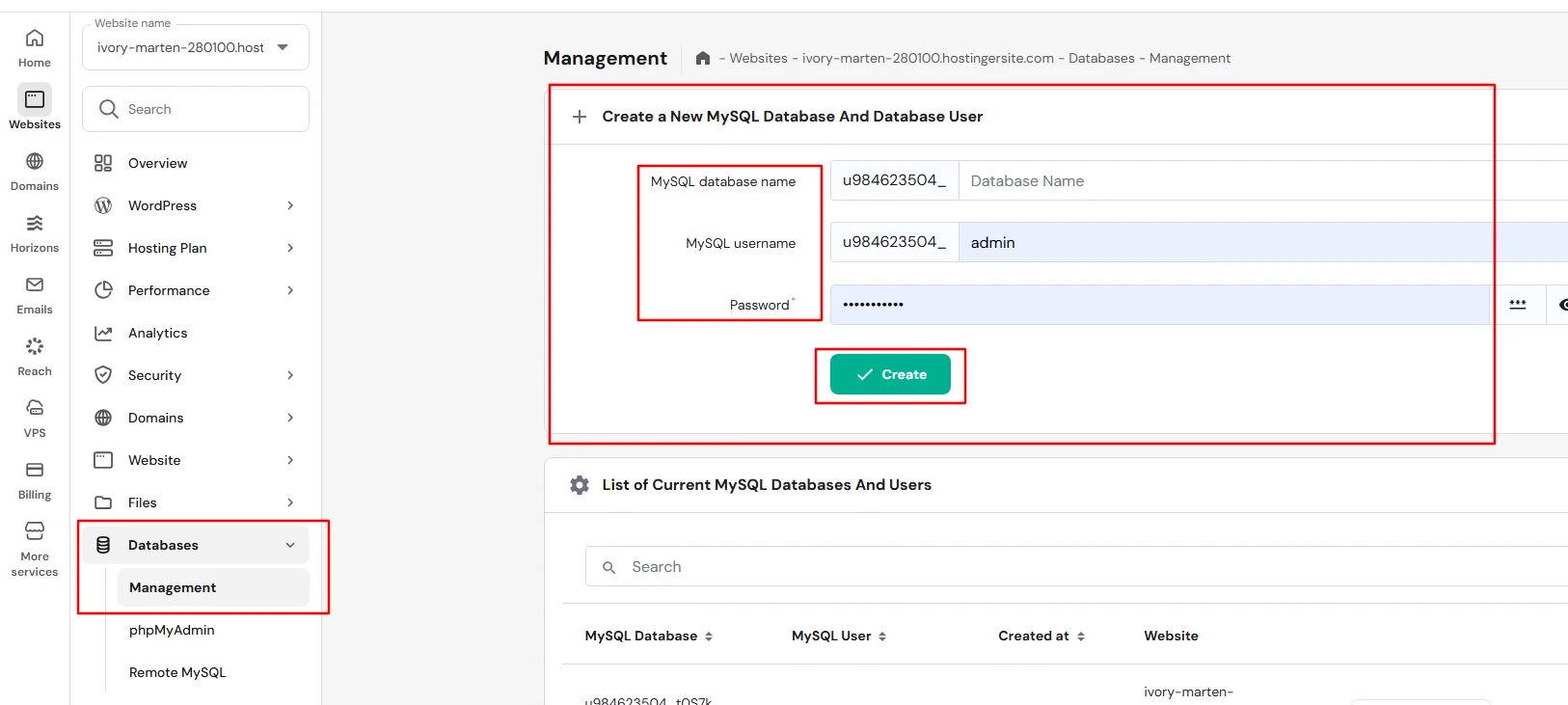Click the Performance gauge icon

(x=103, y=290)
